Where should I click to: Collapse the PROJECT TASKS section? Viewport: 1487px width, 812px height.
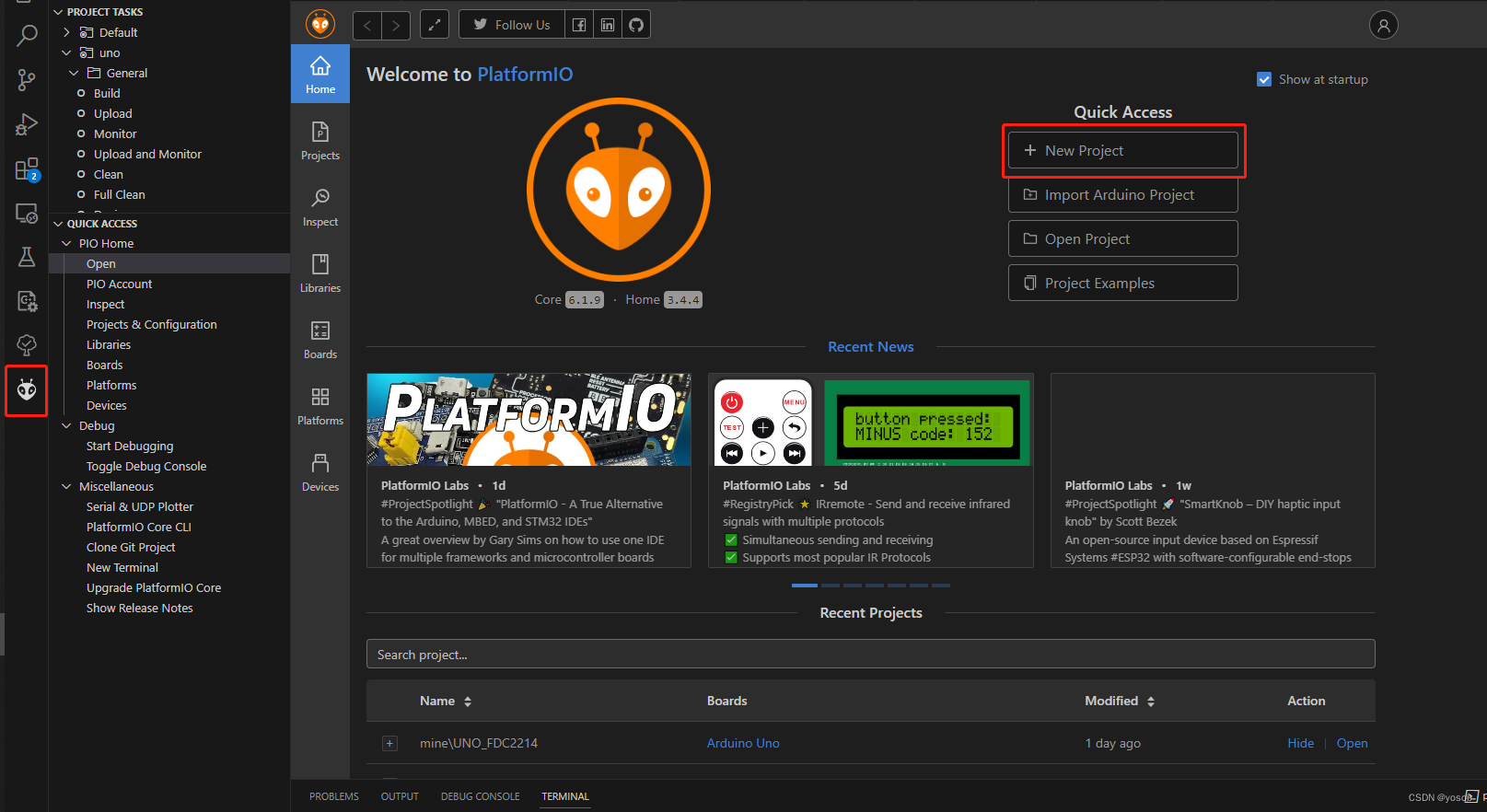(x=58, y=12)
